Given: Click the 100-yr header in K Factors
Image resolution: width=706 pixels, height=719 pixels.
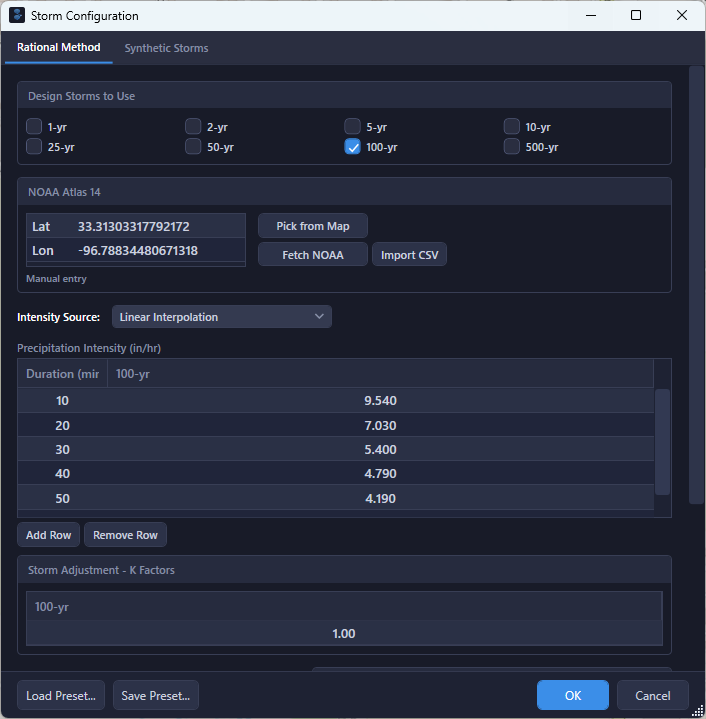Looking at the screenshot, I should click(x=344, y=607).
